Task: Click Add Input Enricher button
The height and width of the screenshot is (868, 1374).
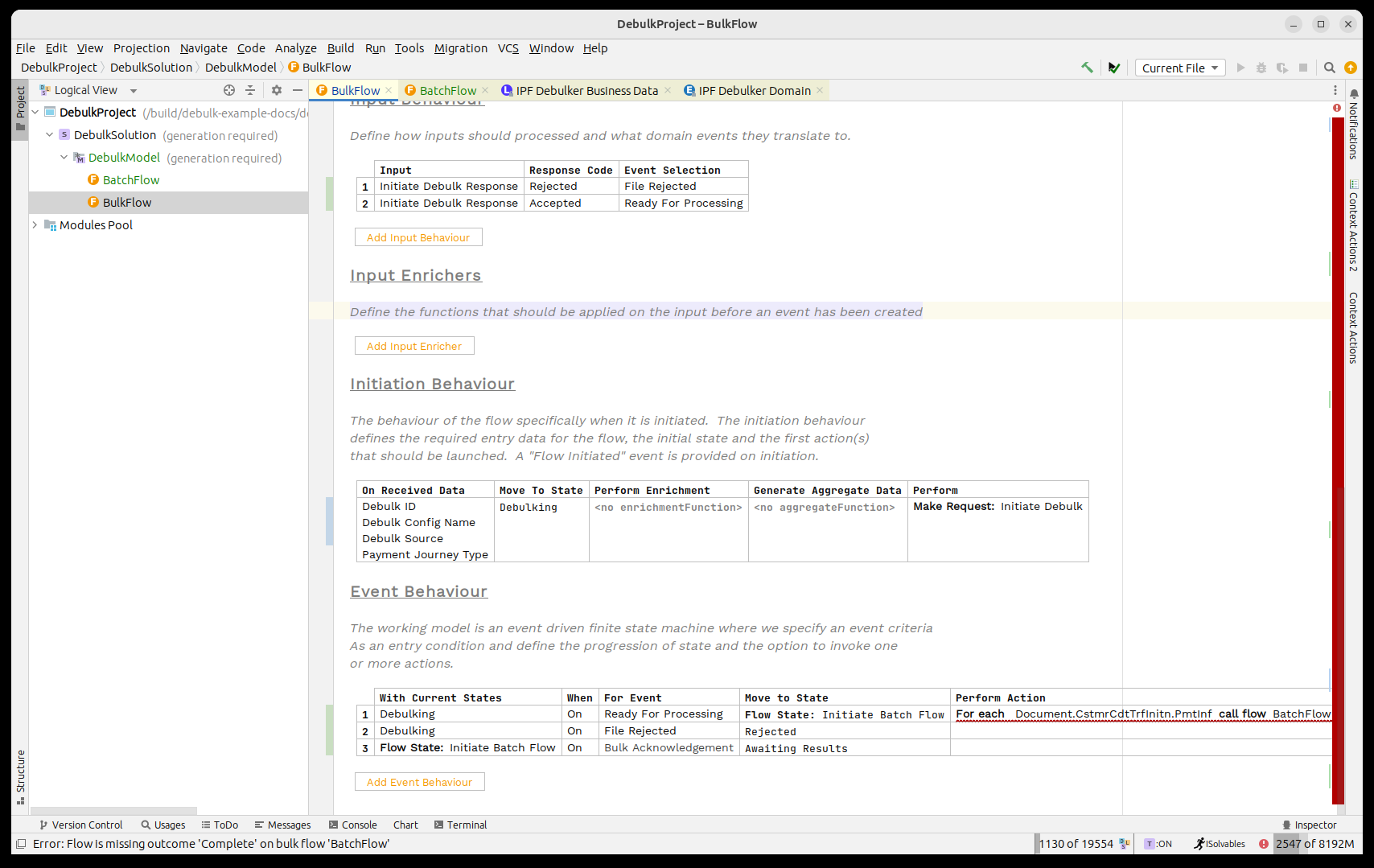Action: pos(414,346)
